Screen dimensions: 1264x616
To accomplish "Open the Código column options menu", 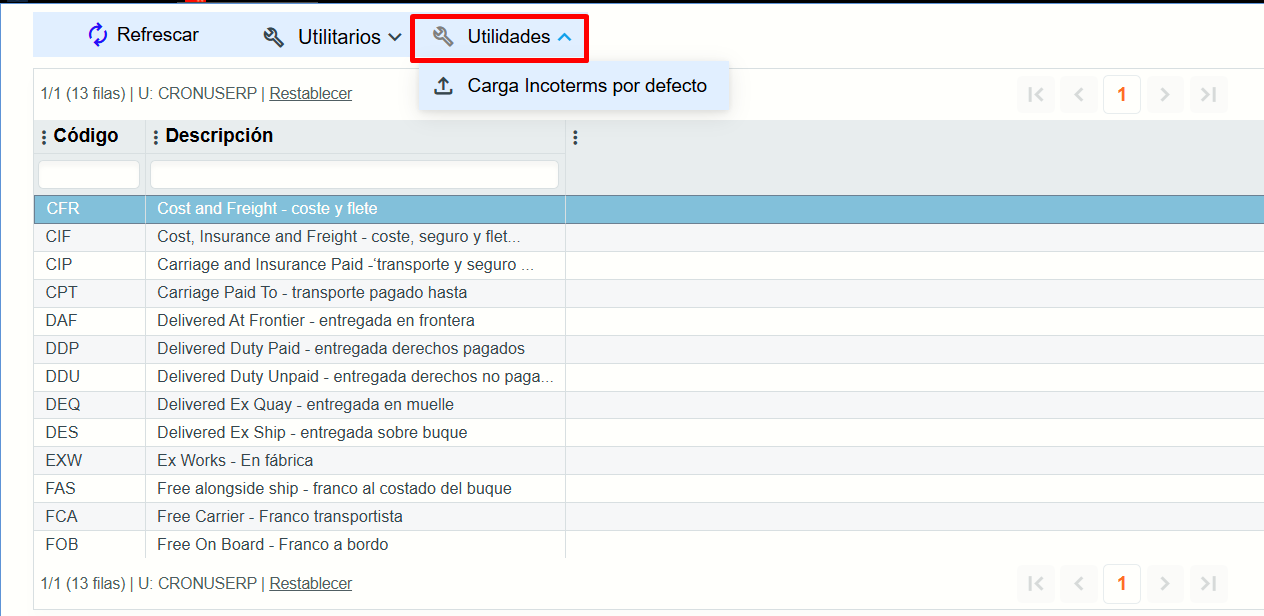I will point(44,137).
